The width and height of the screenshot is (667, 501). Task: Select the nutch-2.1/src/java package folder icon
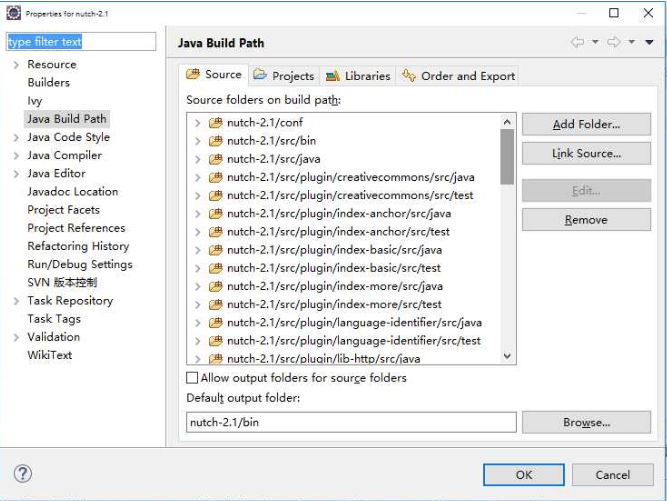click(216, 159)
